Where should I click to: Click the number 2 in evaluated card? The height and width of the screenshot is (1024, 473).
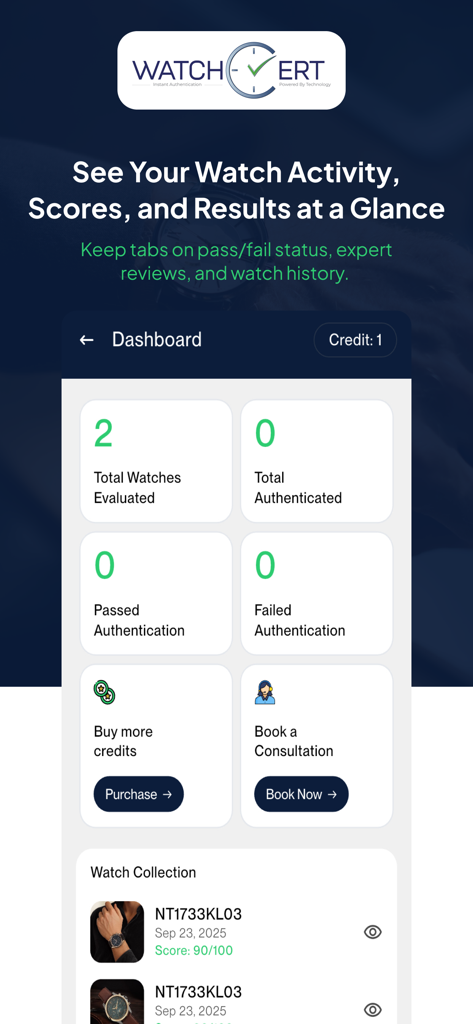click(103, 434)
